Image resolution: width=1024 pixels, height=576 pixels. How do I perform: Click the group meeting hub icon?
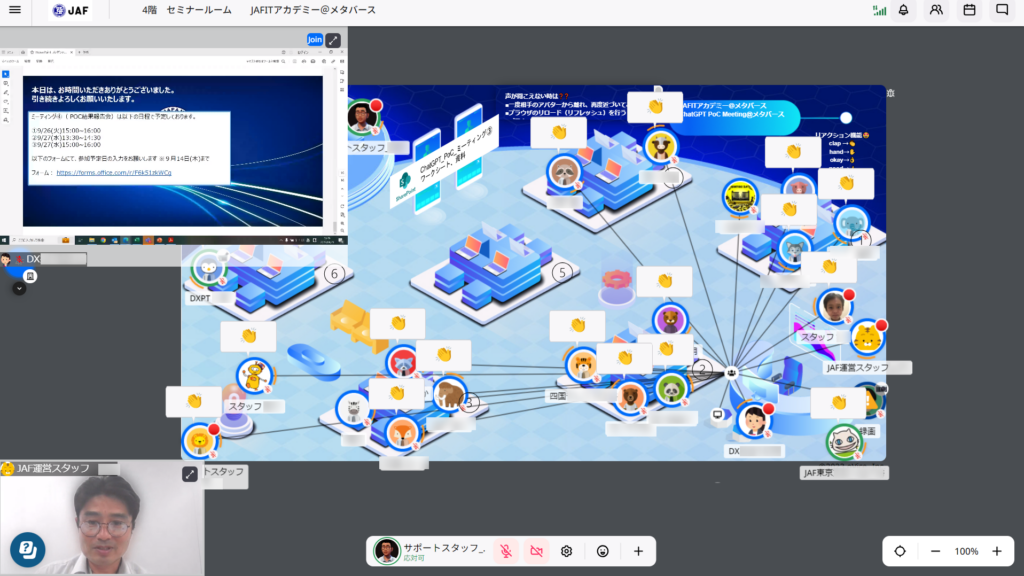731,373
